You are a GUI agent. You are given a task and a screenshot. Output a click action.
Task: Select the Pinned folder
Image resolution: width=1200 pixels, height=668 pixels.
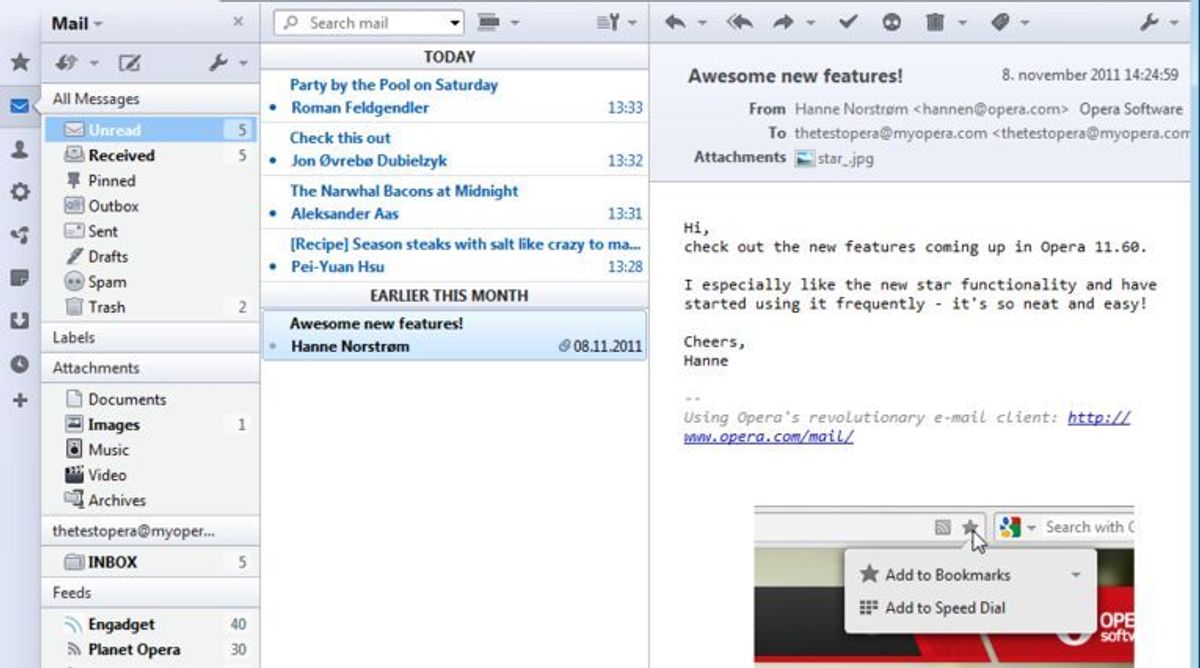click(151, 181)
